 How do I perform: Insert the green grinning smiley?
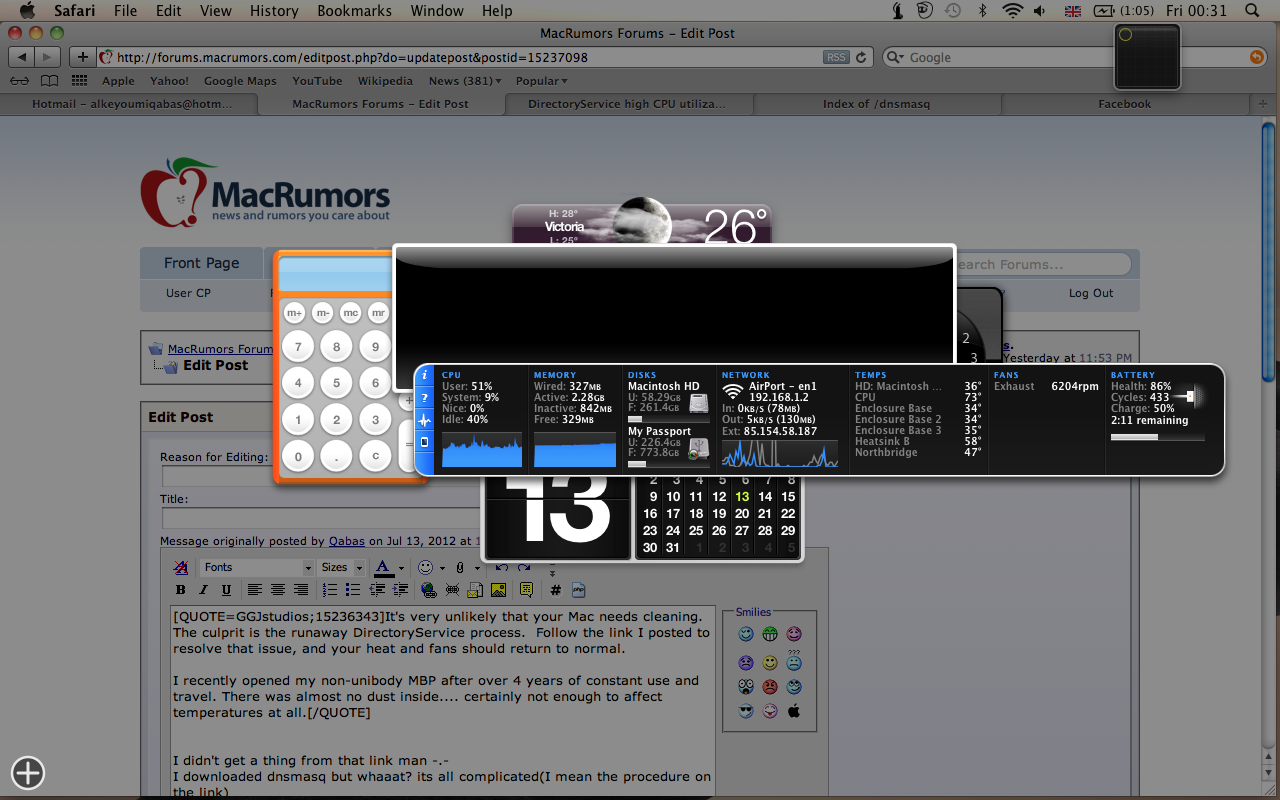(x=770, y=634)
